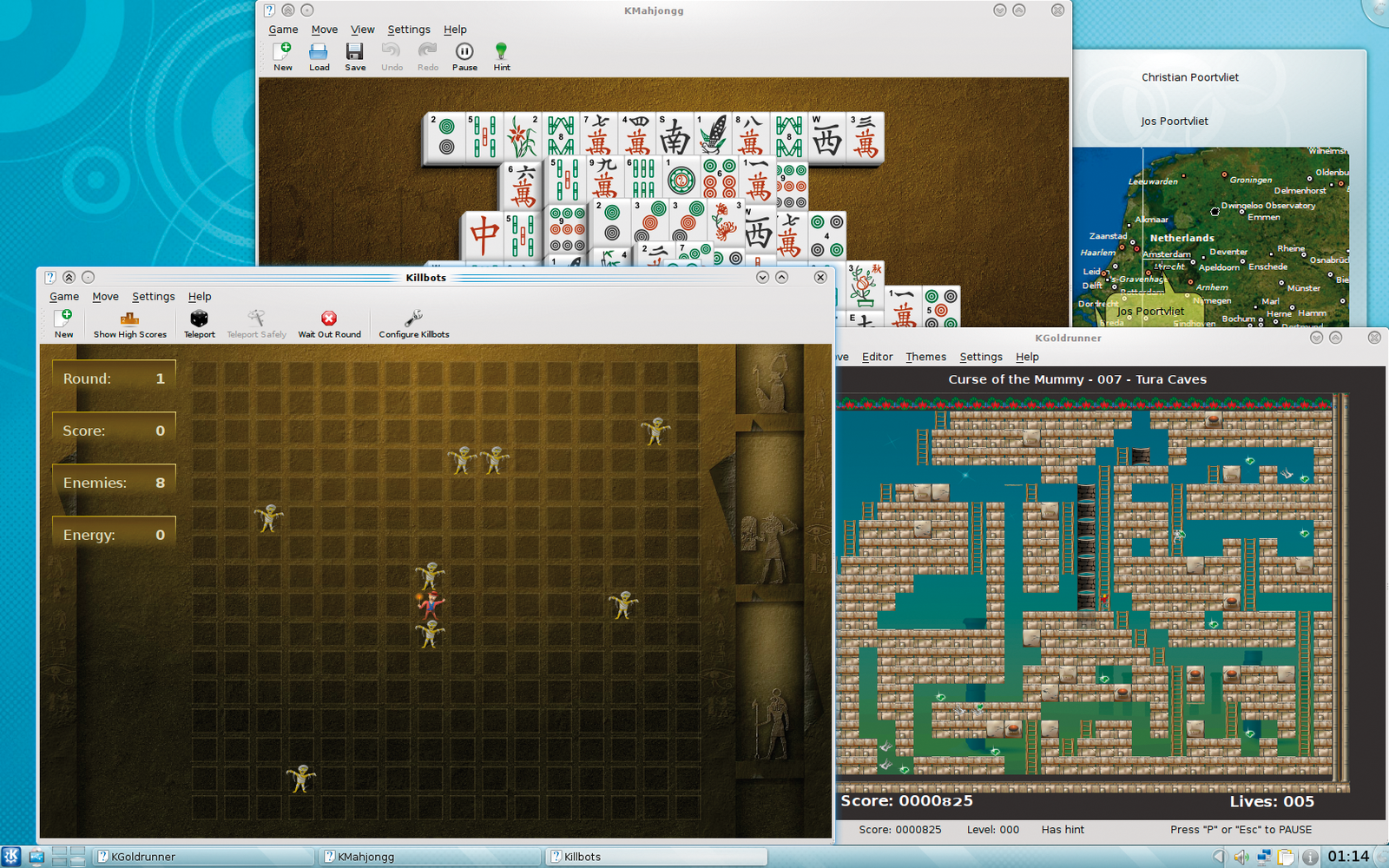Click the clock showing 01:14

pos(1348,857)
